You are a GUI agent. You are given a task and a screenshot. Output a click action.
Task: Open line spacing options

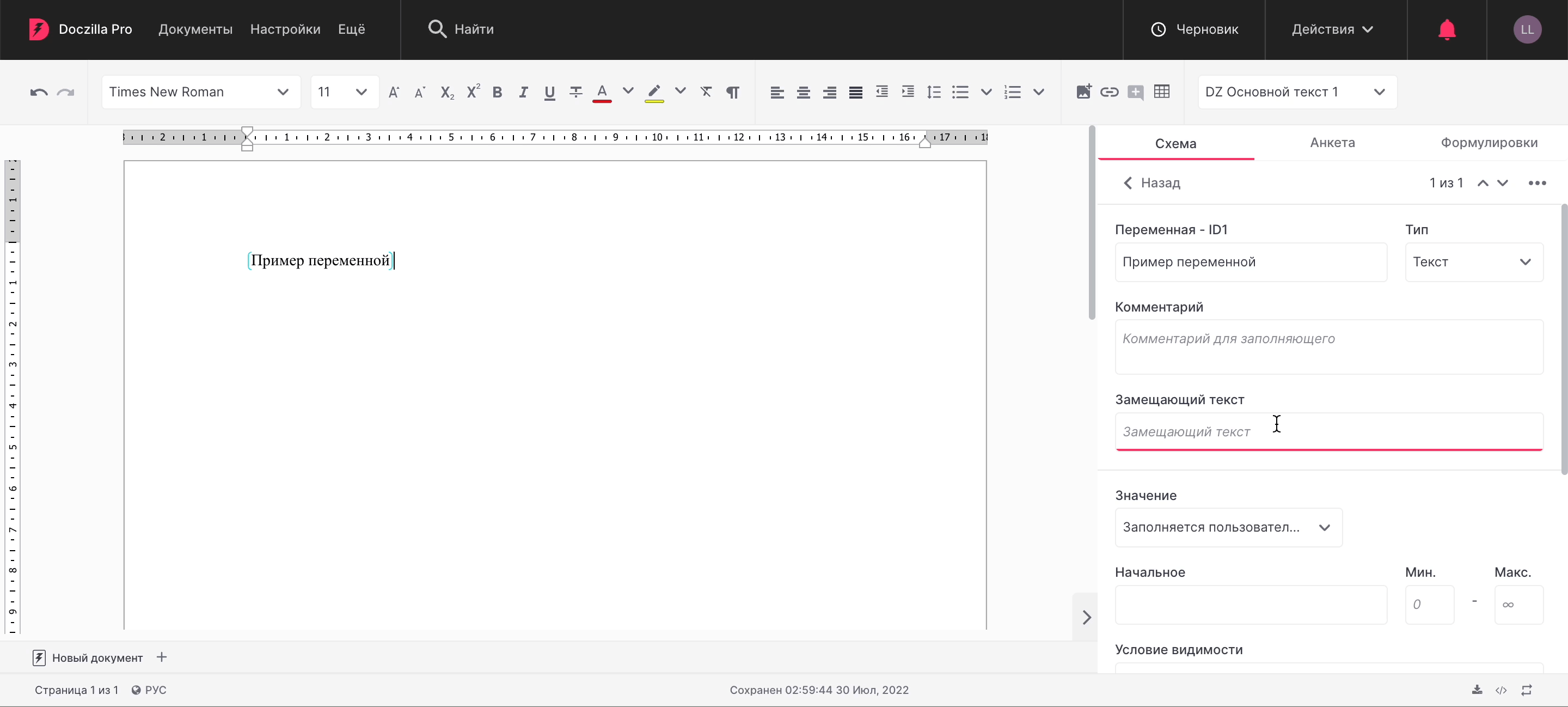pos(934,92)
